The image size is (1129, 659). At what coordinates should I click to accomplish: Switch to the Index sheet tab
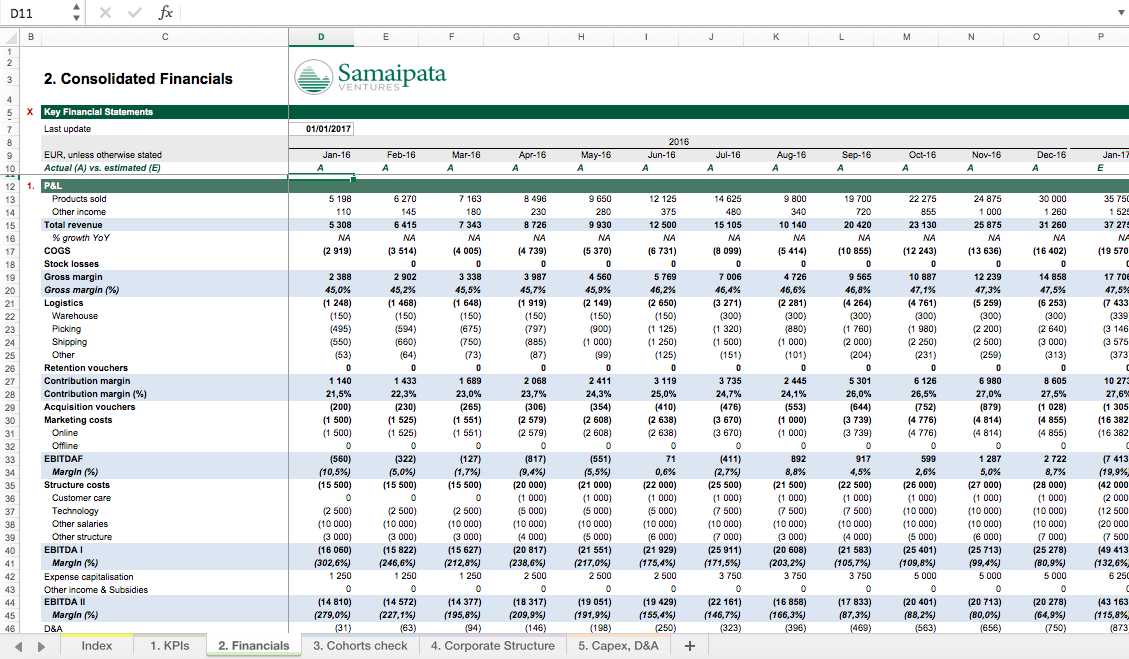(96, 646)
